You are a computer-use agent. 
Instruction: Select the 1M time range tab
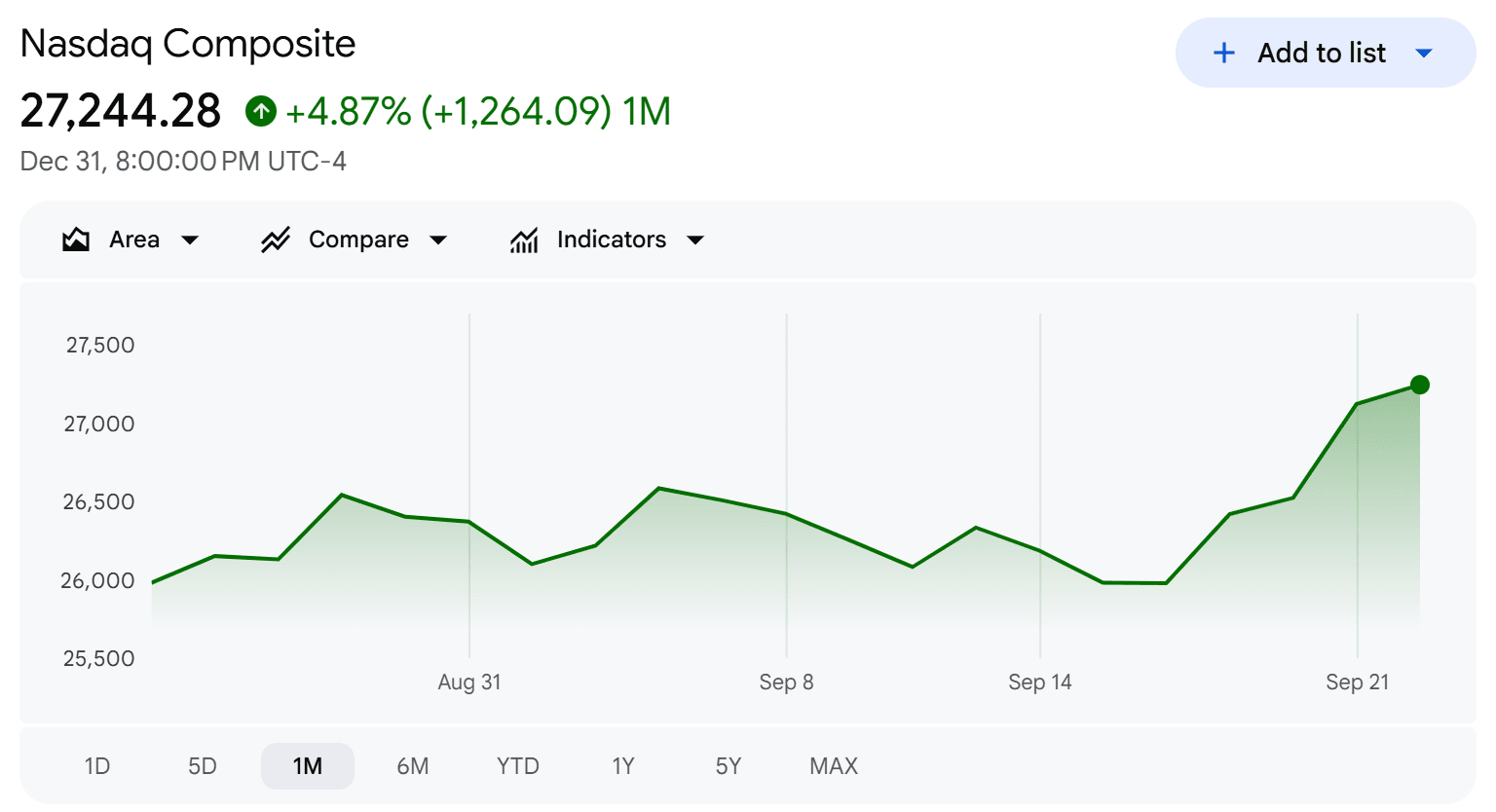point(308,766)
